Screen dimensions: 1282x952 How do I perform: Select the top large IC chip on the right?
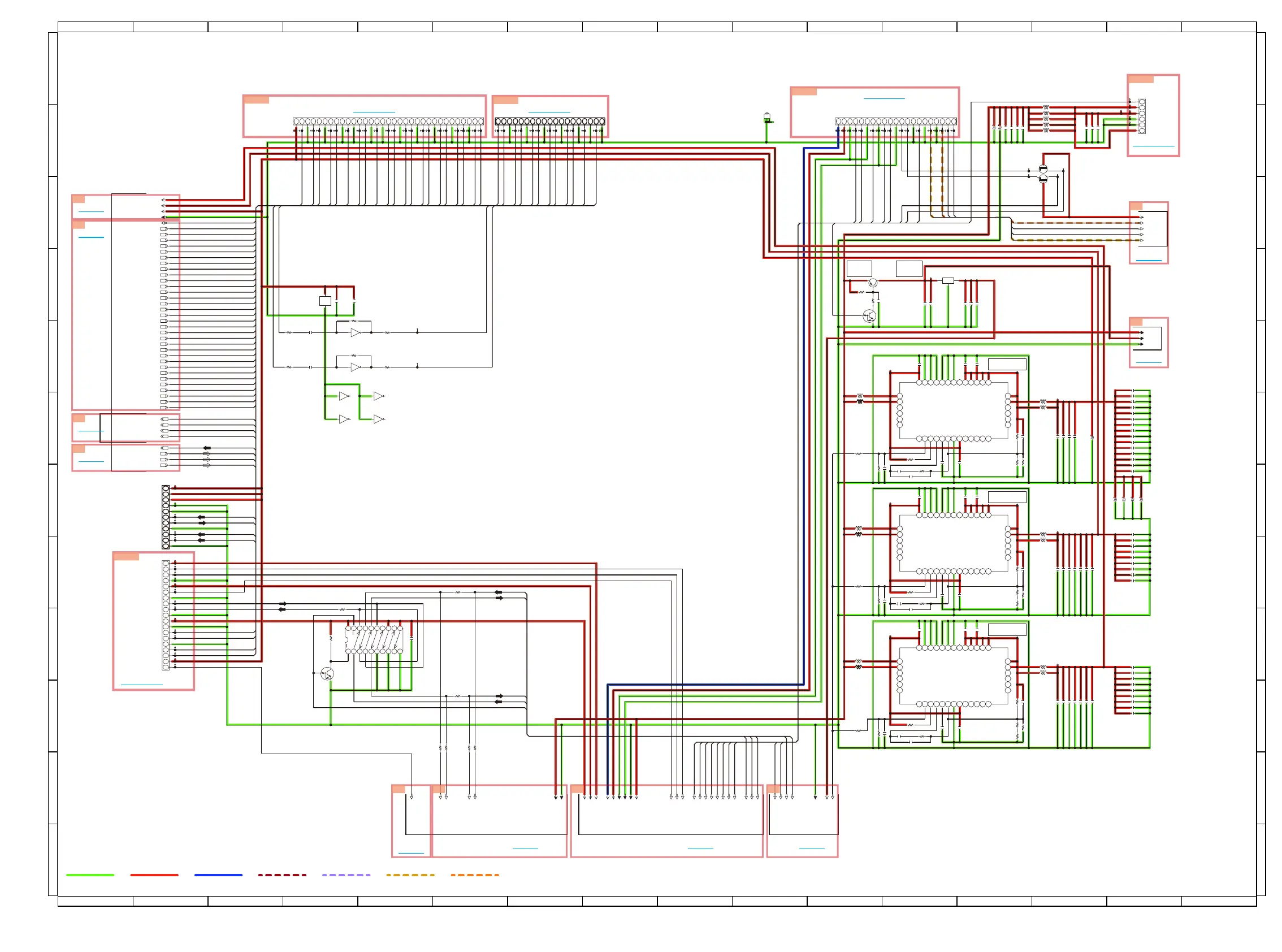pos(953,410)
